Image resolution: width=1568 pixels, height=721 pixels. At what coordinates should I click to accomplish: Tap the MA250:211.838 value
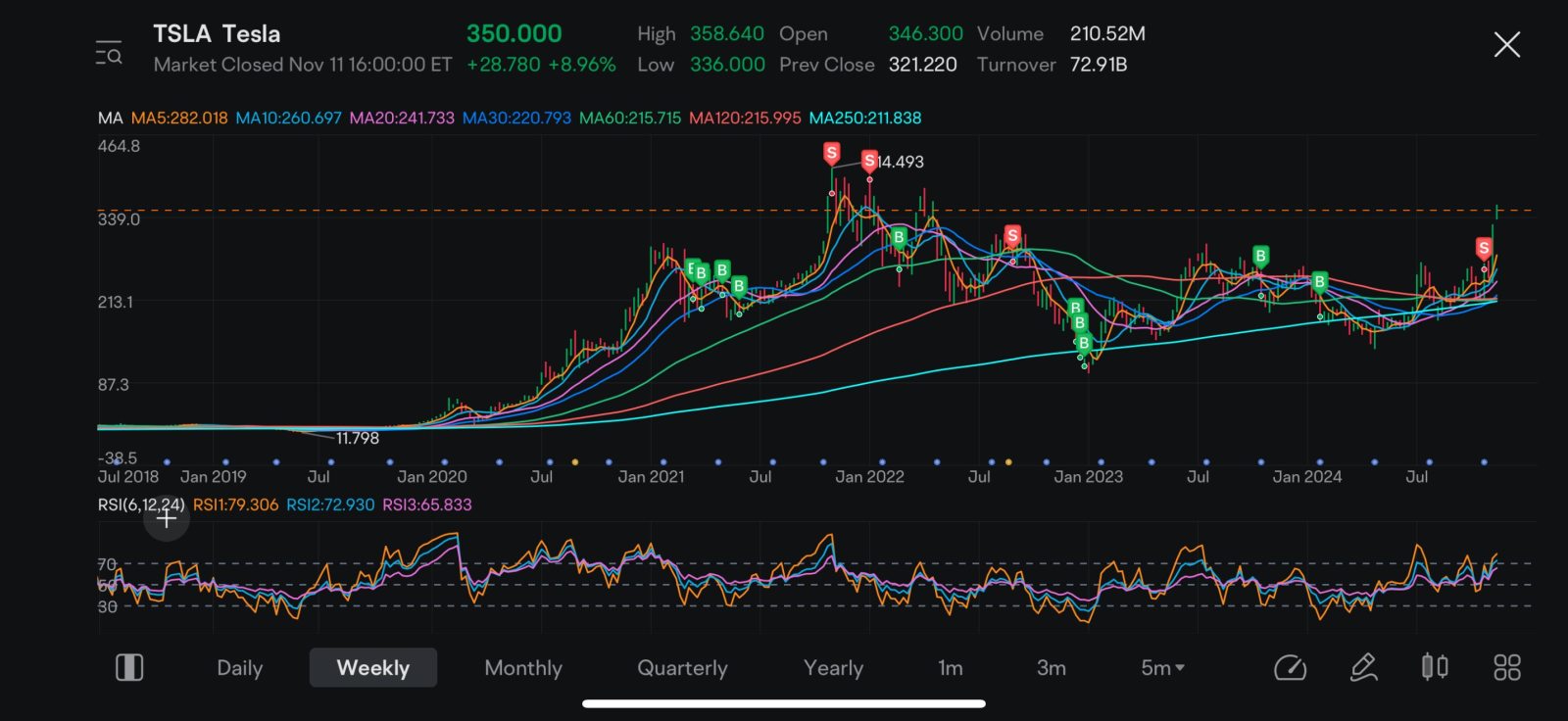tap(865, 118)
